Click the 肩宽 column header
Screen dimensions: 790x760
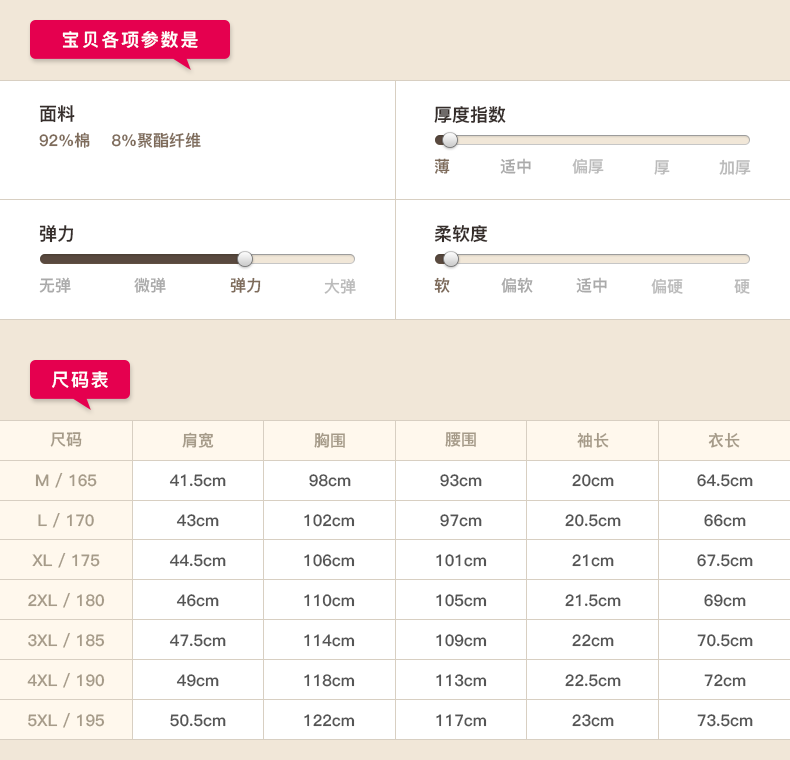point(198,440)
